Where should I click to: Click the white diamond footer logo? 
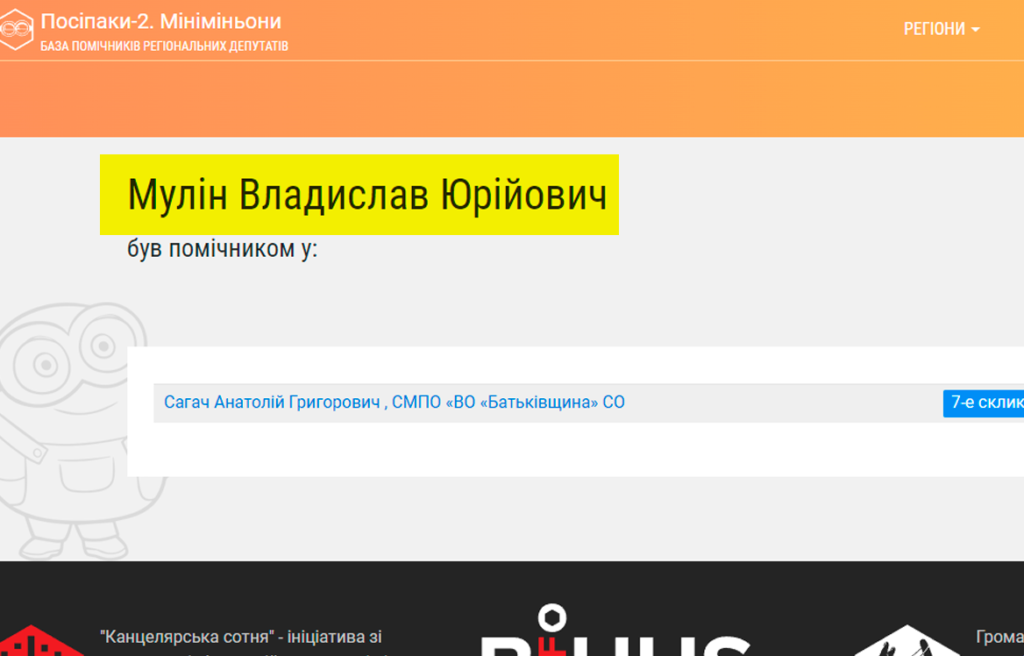[906, 641]
